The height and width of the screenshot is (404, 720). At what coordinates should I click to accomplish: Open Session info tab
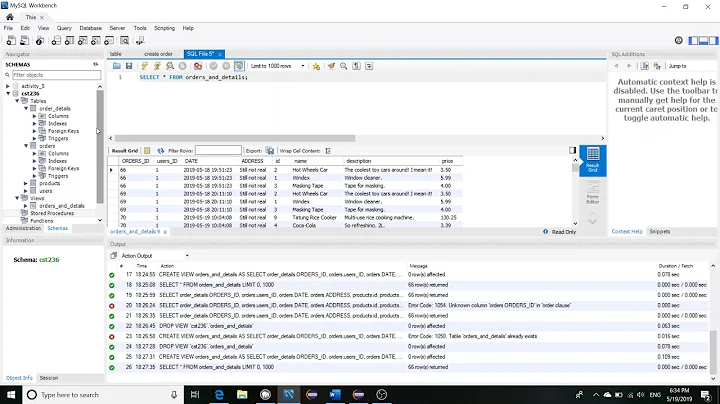(x=49, y=378)
